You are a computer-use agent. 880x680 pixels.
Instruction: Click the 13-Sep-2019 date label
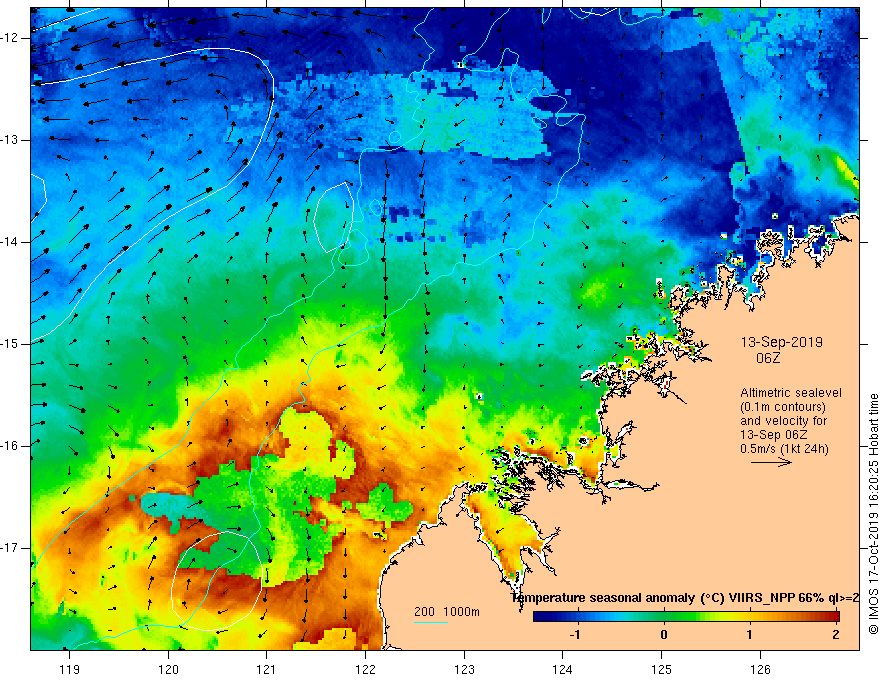pos(781,342)
